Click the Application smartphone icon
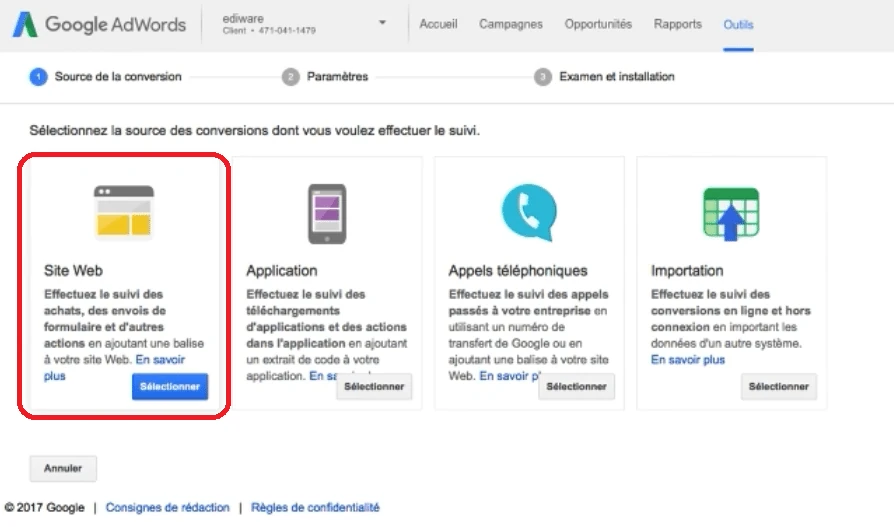894x527 pixels. tap(327, 213)
